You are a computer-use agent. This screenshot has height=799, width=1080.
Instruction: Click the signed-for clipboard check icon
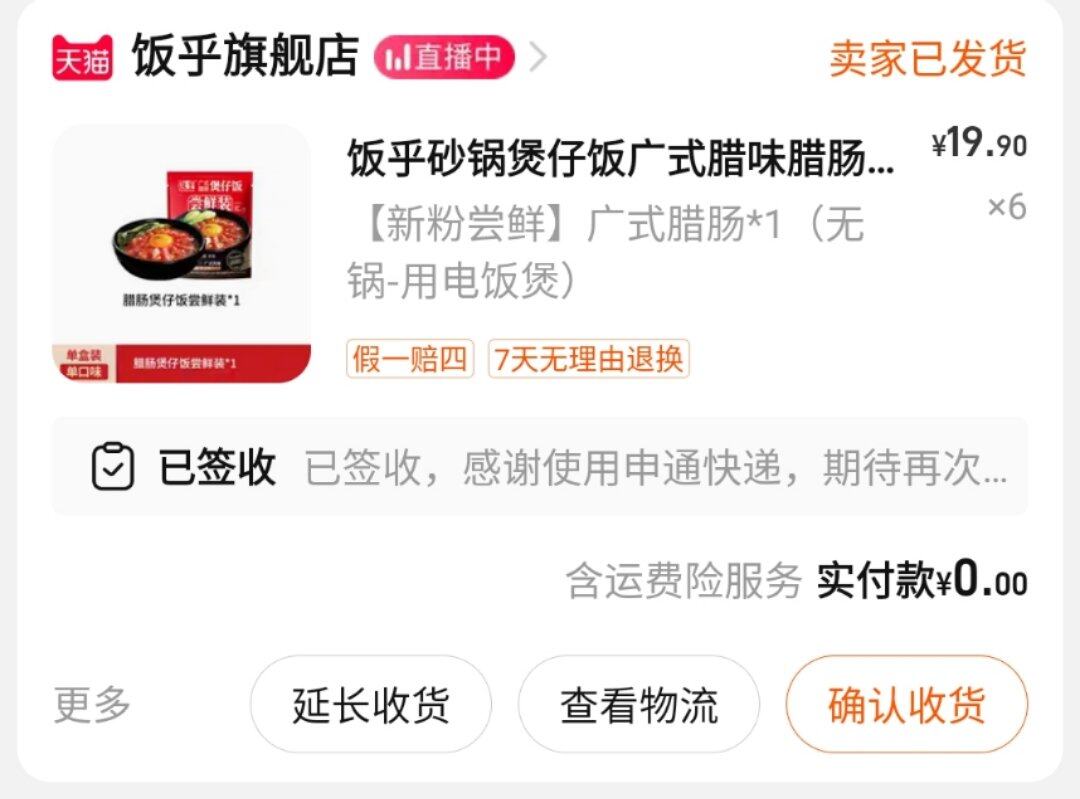[x=113, y=466]
